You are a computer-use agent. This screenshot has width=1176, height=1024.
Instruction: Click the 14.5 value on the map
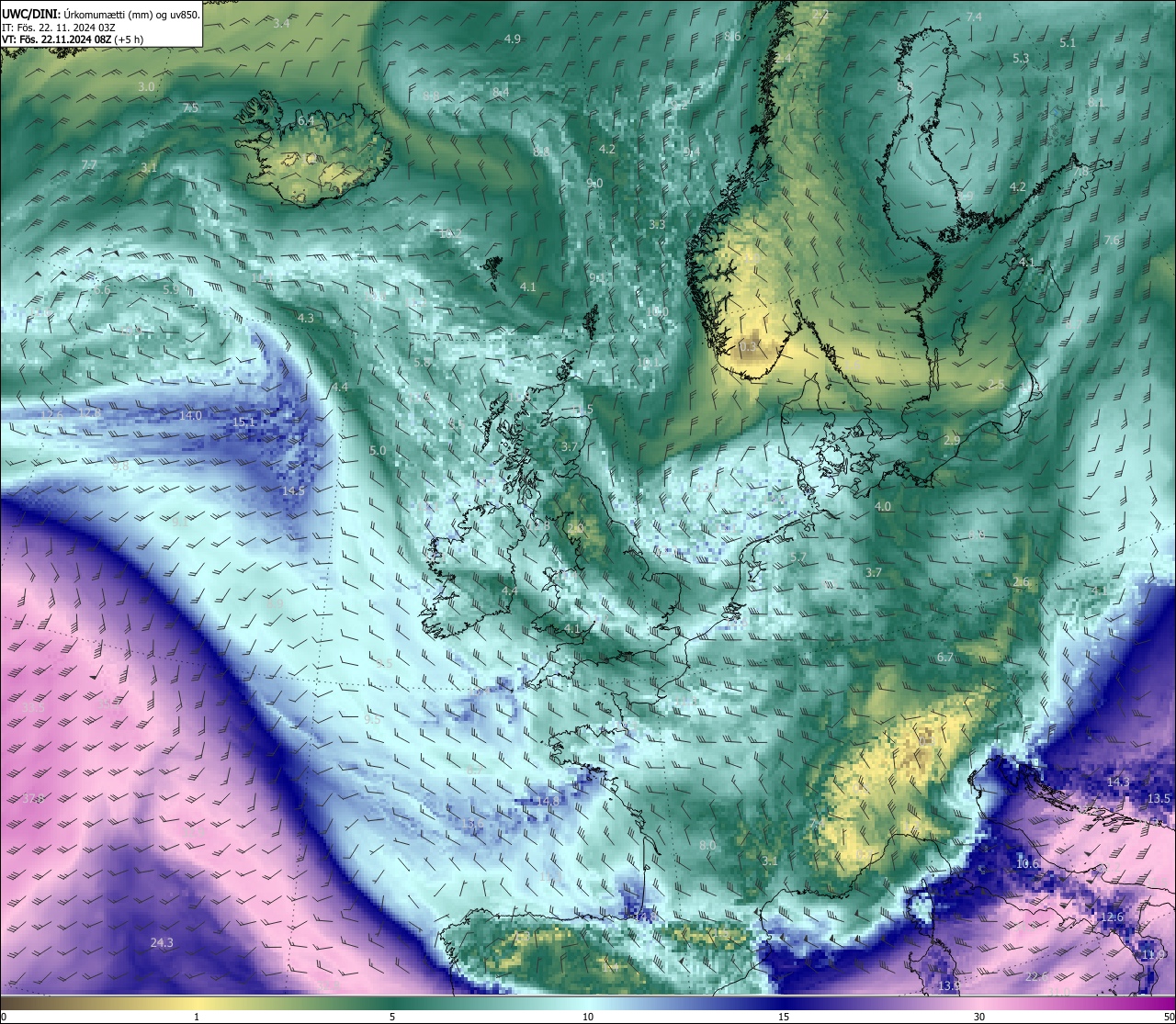pos(293,491)
